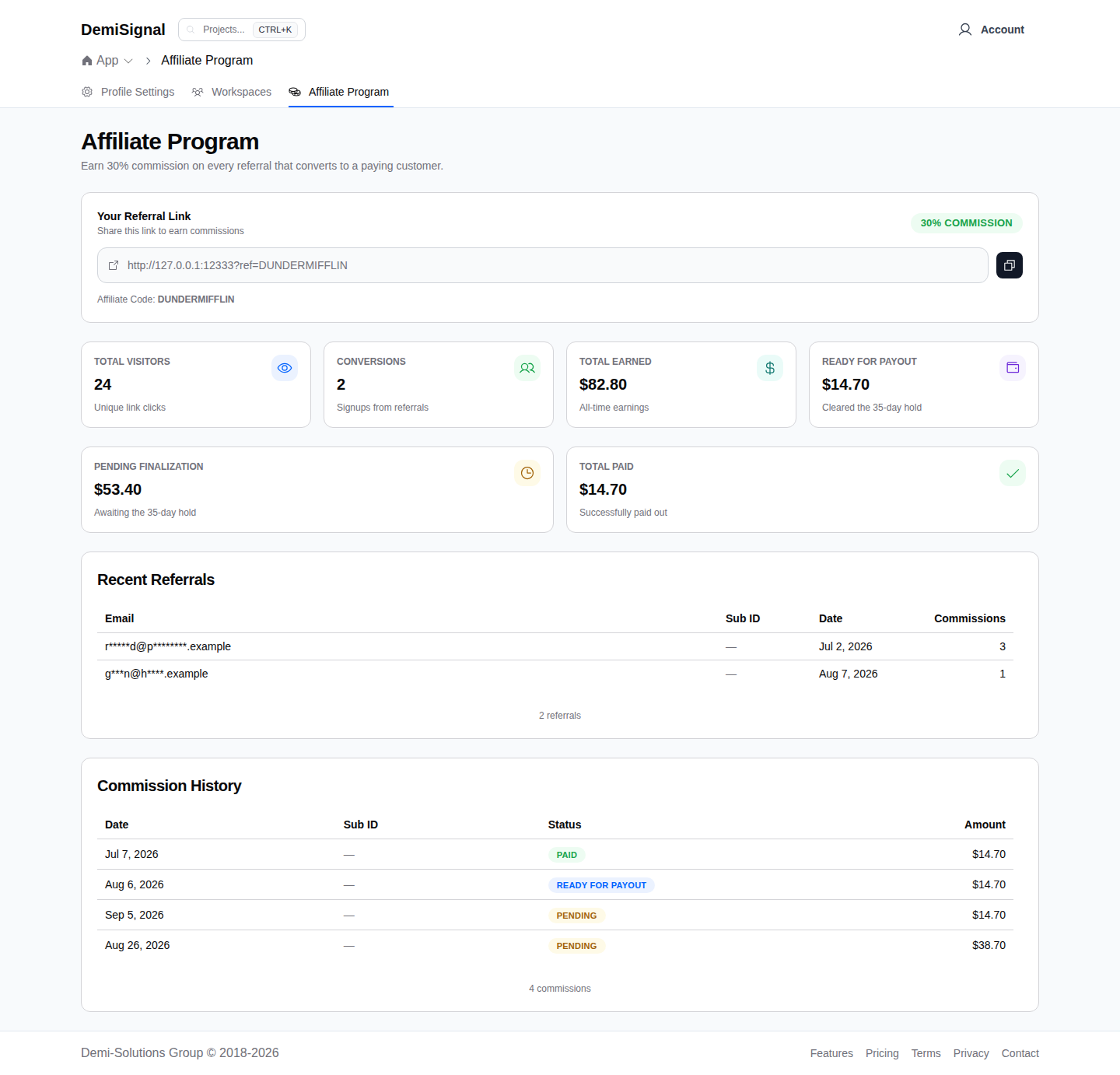1120x1075 pixels.
Task: Click PENDING badge in Sep 5 row
Action: coord(576,916)
